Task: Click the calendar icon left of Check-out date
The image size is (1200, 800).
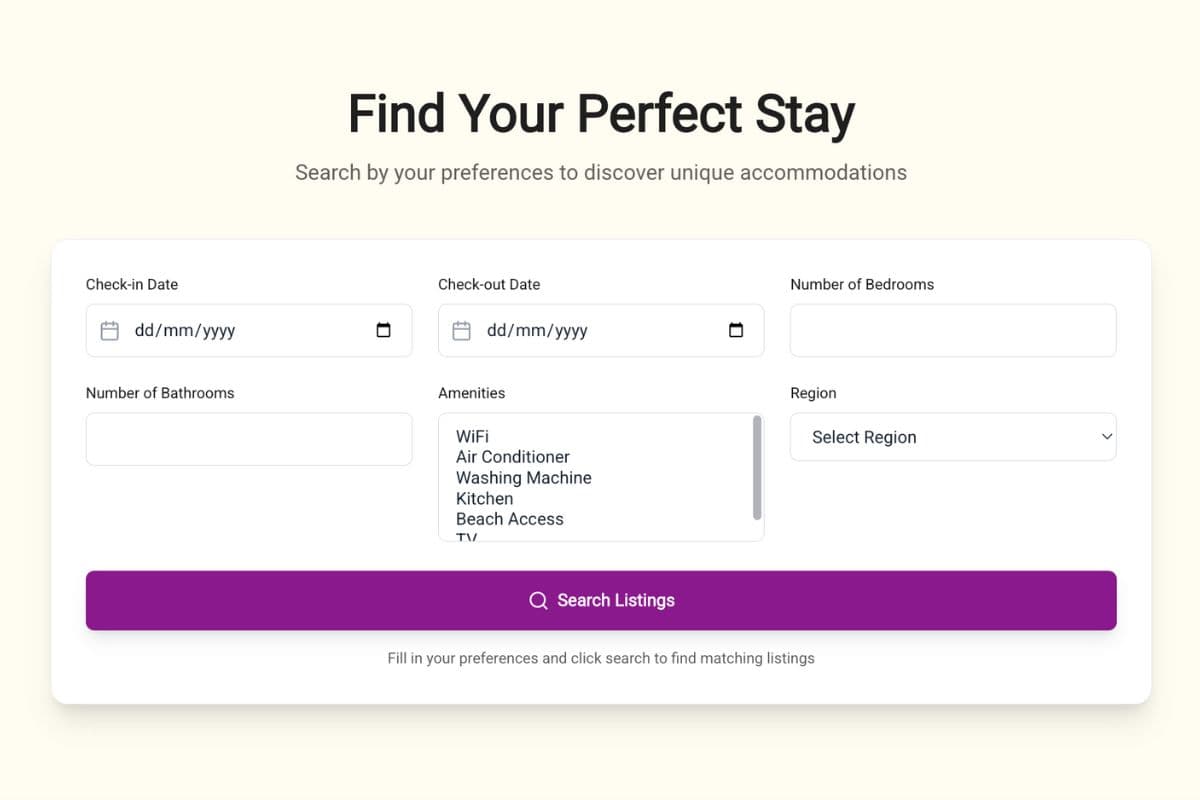Action: (x=462, y=330)
